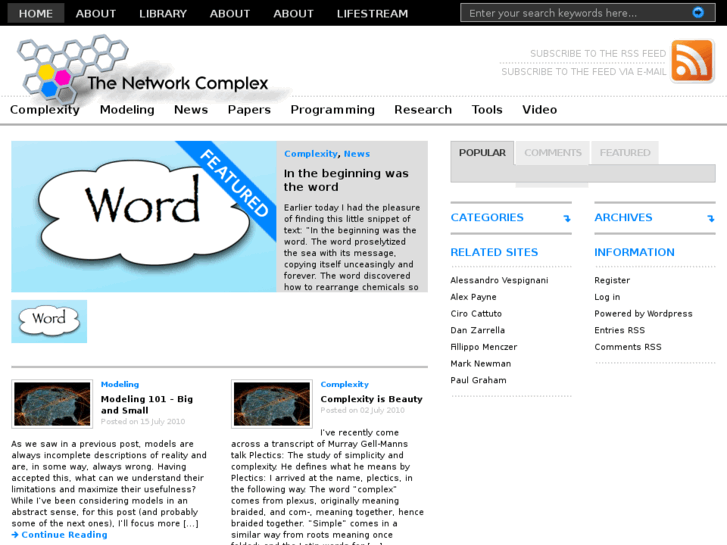Click 'Posted on 02 July 2010' text
The width and height of the screenshot is (727, 545).
(363, 410)
